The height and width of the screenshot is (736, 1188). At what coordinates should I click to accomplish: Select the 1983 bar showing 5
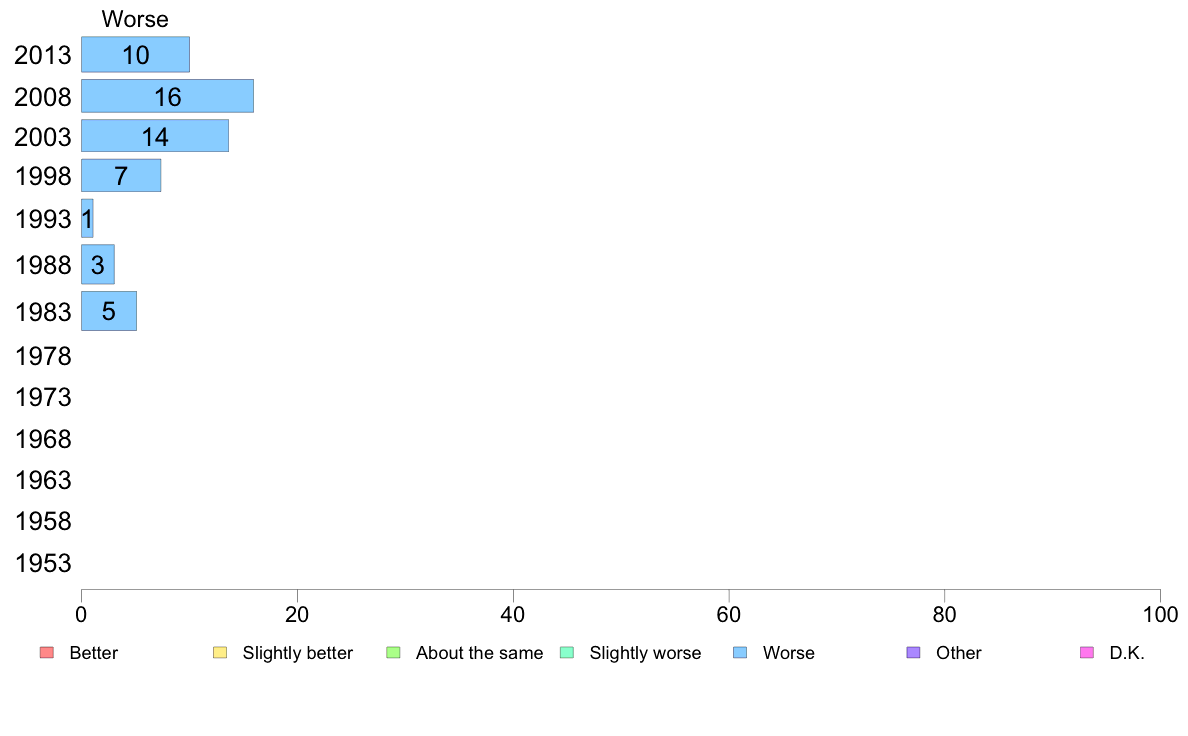(x=109, y=311)
